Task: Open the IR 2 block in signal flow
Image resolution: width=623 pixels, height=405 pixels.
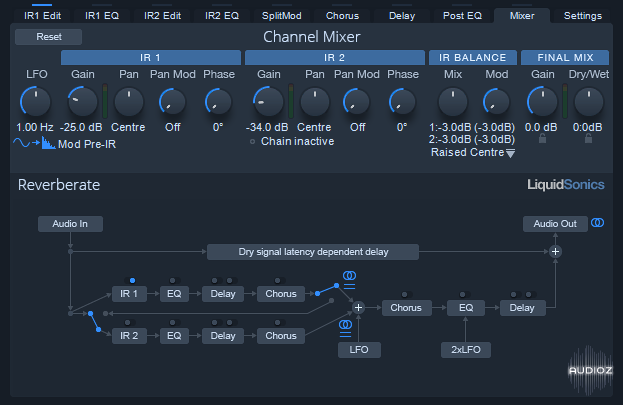Action: [129, 336]
